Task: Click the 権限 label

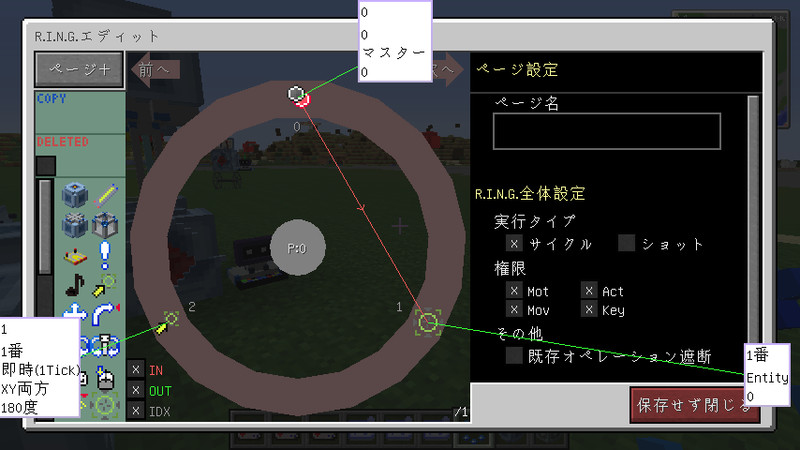Action: click(510, 268)
